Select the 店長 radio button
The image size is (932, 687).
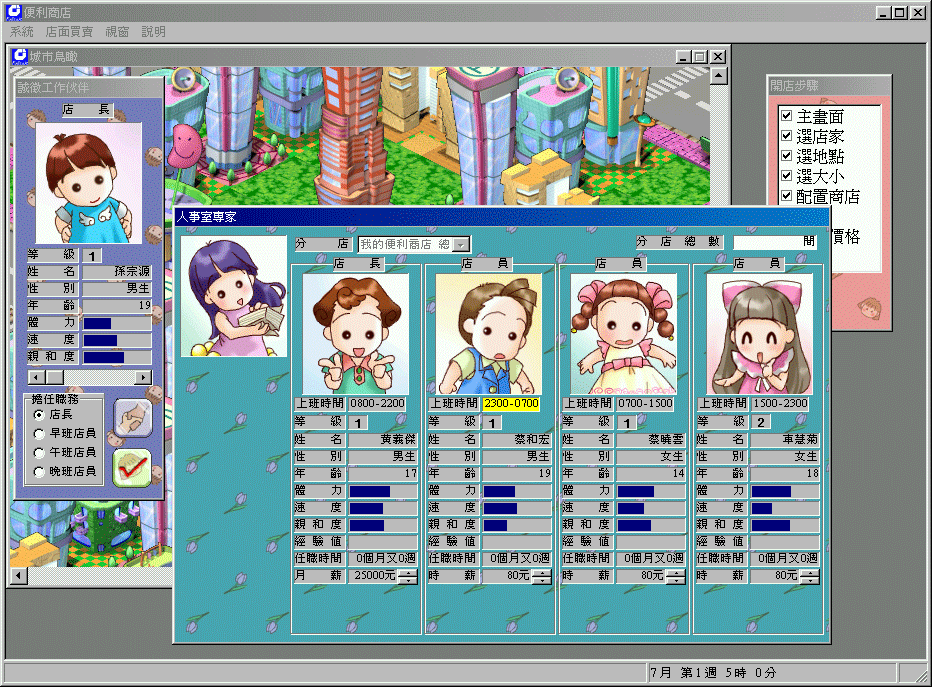(x=40, y=414)
